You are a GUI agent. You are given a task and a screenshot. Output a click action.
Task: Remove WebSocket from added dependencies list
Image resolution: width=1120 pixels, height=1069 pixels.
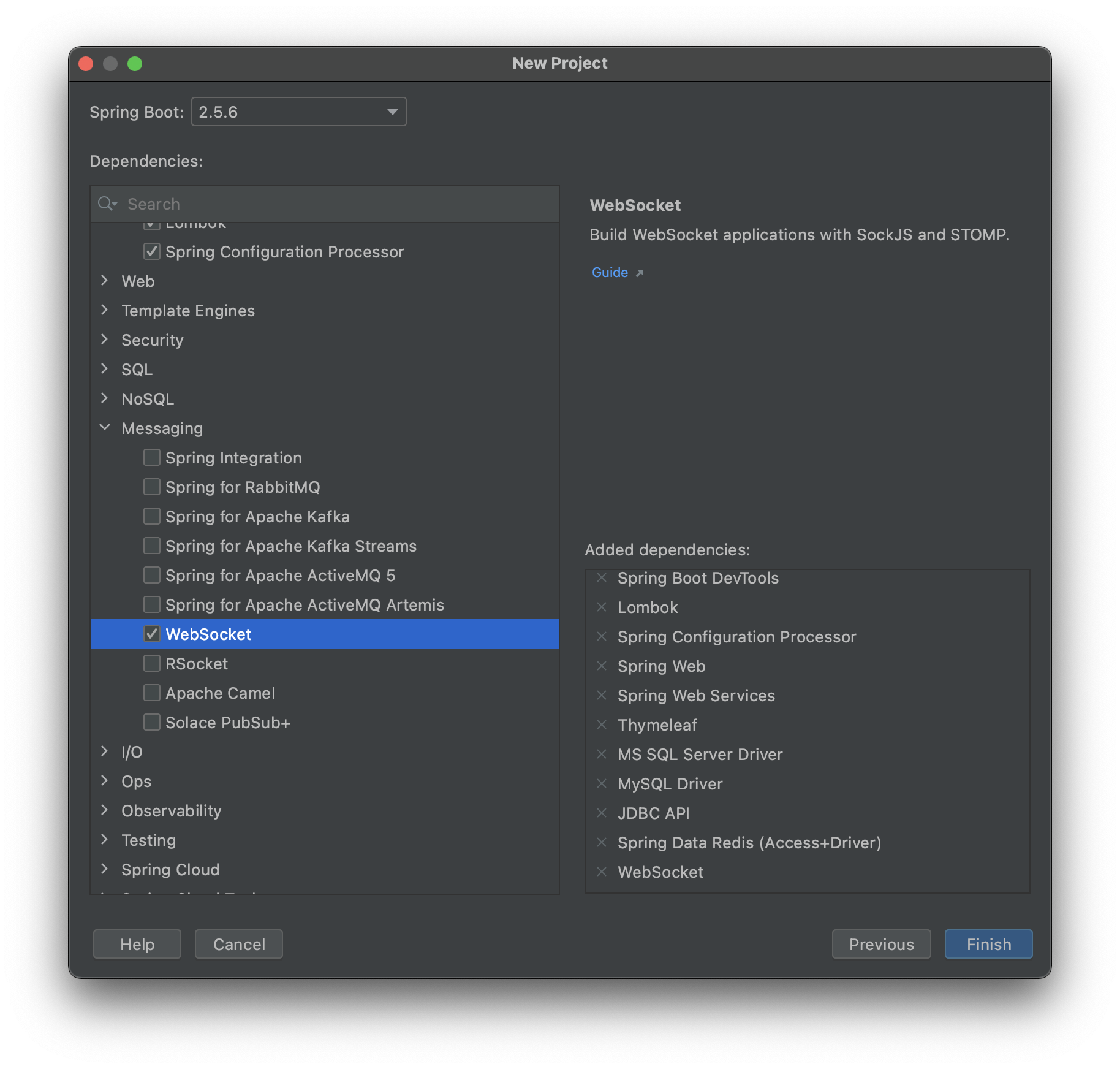[x=602, y=872]
